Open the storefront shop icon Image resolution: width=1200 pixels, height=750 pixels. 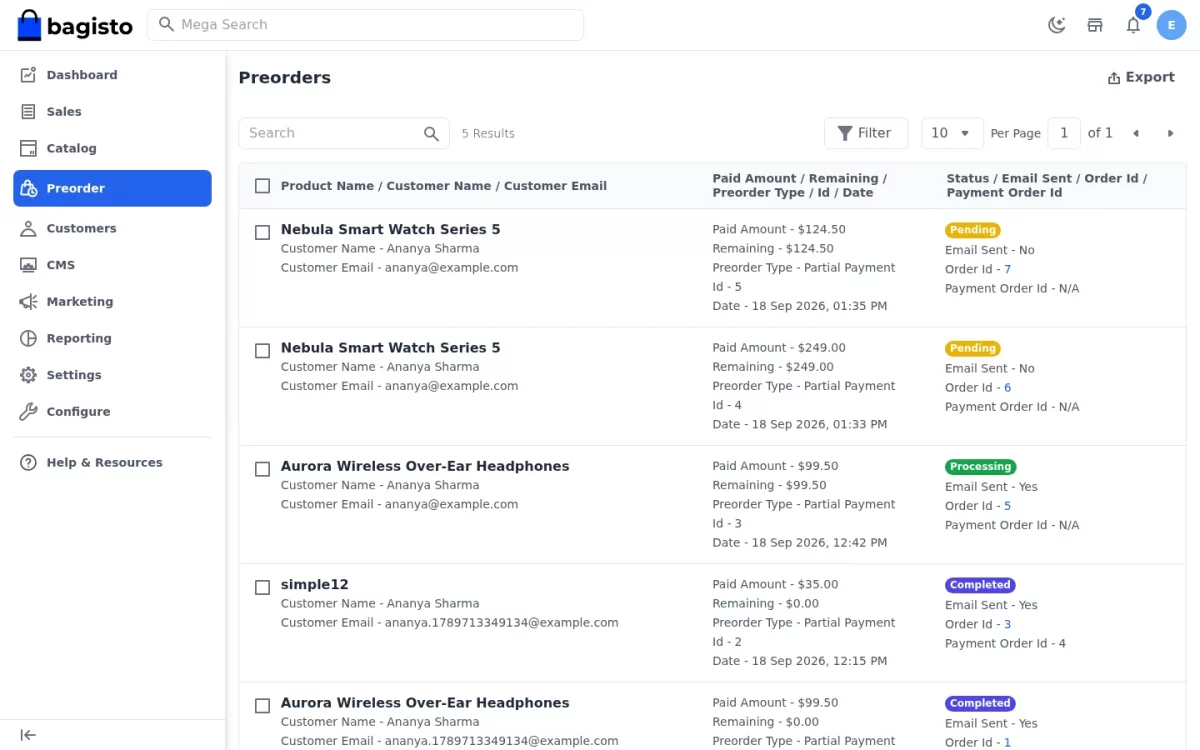[1095, 25]
